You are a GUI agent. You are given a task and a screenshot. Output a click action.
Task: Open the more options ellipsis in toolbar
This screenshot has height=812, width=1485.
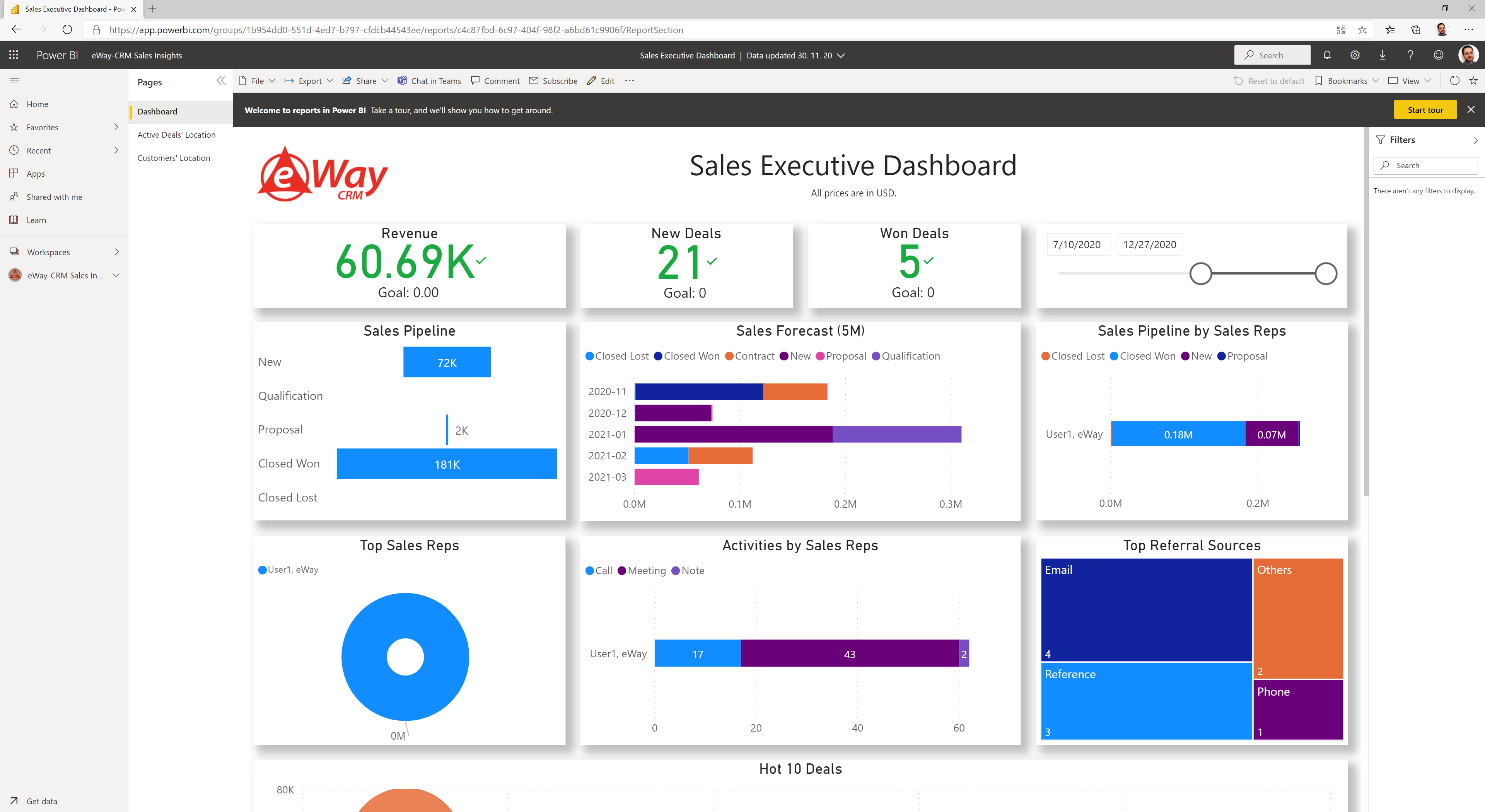(x=630, y=81)
